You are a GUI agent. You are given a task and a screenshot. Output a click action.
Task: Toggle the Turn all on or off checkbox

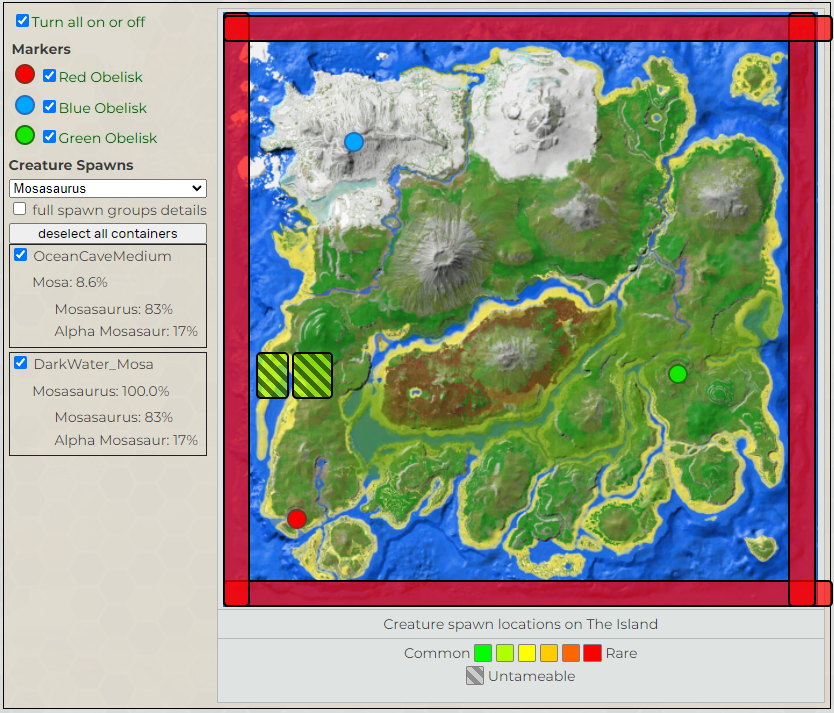(x=22, y=21)
